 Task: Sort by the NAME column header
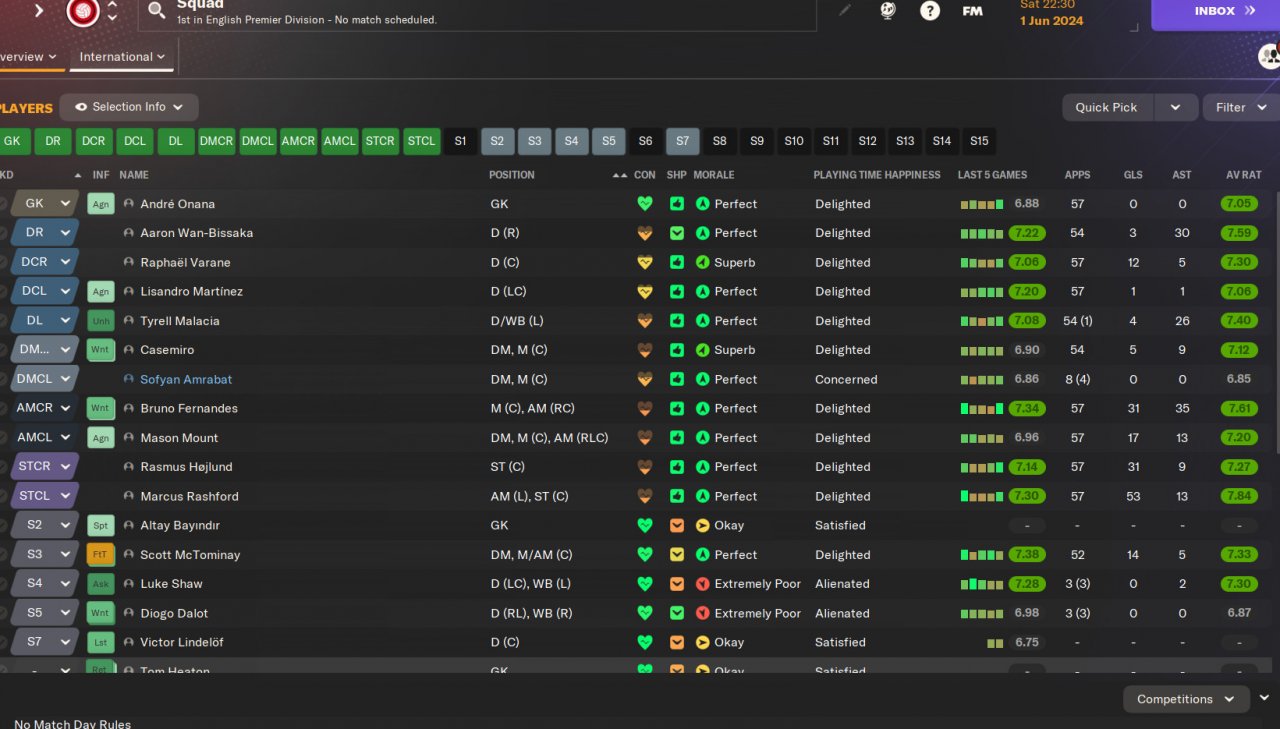[134, 175]
